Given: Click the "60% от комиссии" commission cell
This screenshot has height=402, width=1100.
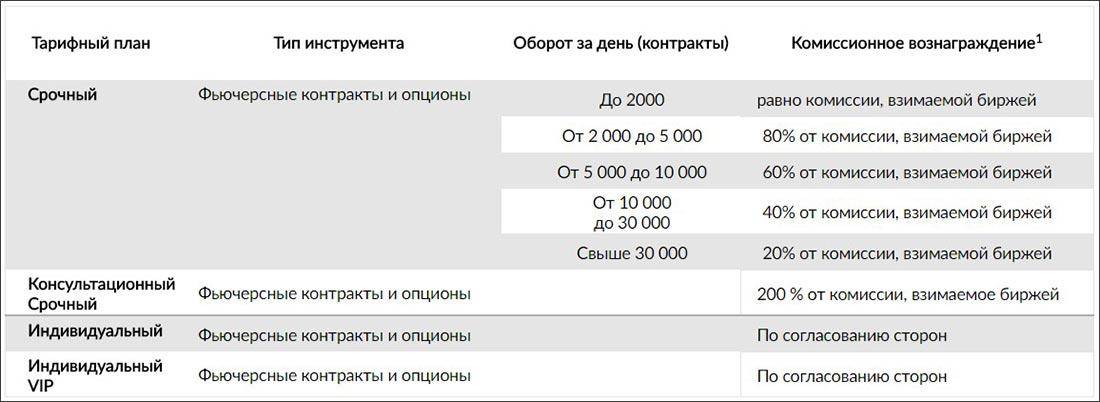Looking at the screenshot, I should 906,172.
